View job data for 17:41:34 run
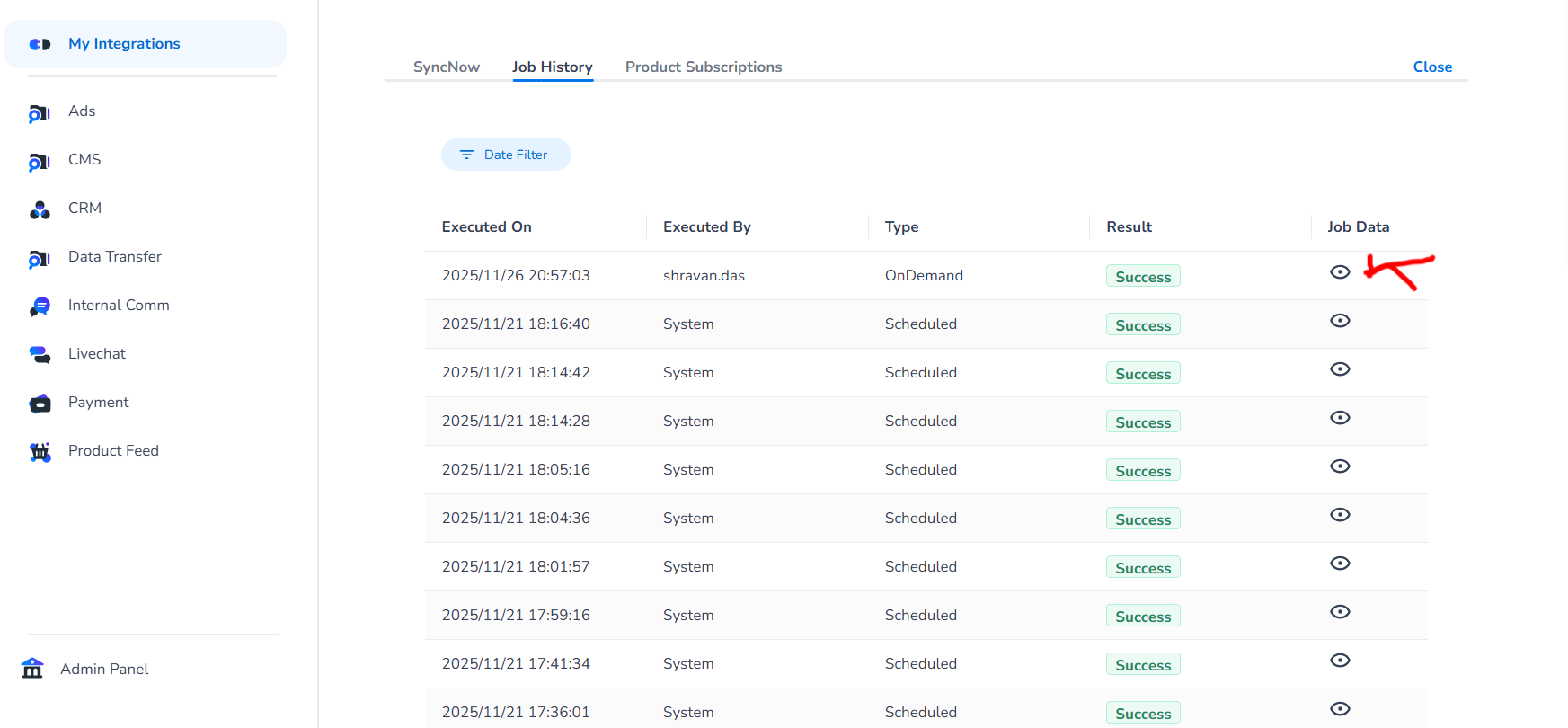This screenshot has width=1568, height=728. click(1340, 661)
